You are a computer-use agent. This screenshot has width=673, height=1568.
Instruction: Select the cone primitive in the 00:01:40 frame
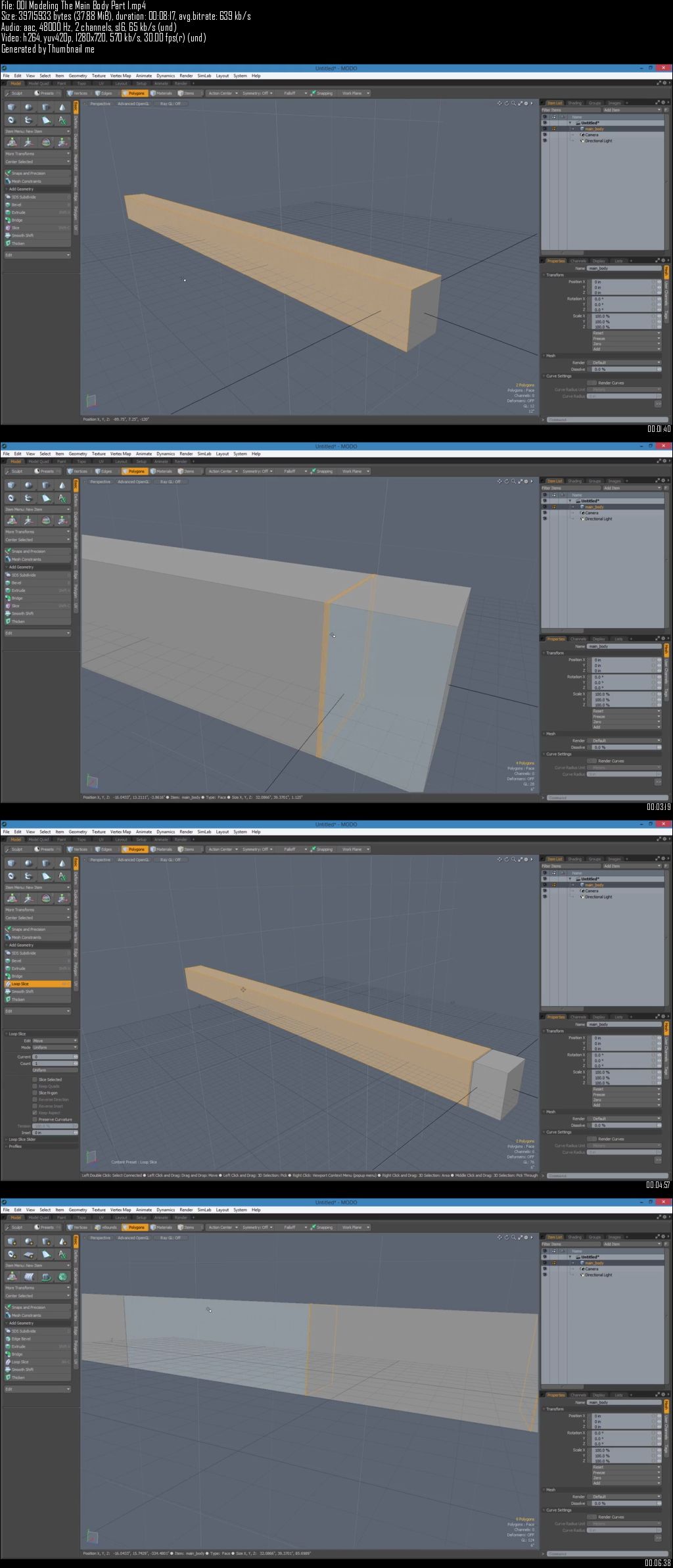coord(62,107)
